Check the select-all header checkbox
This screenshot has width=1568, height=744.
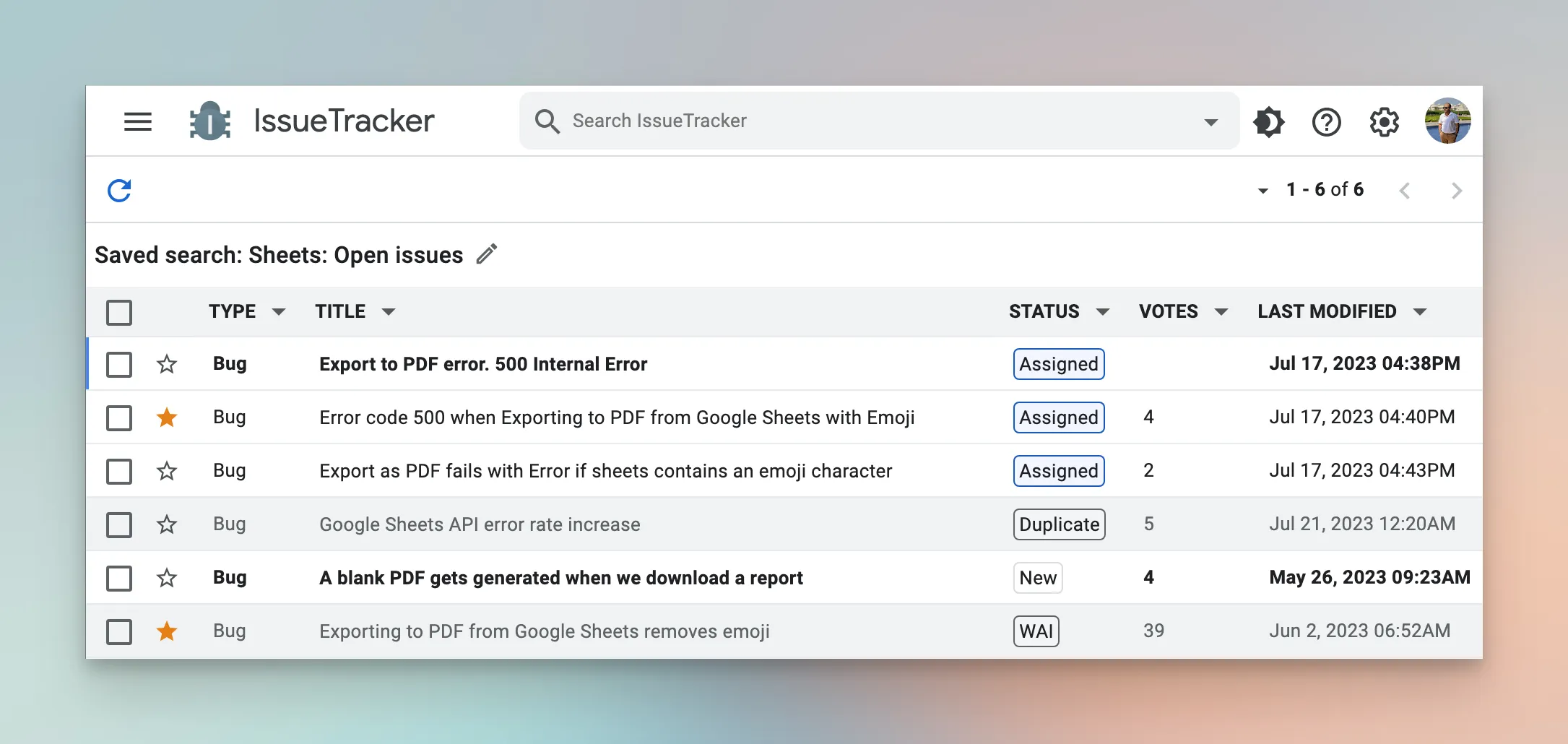(x=119, y=313)
